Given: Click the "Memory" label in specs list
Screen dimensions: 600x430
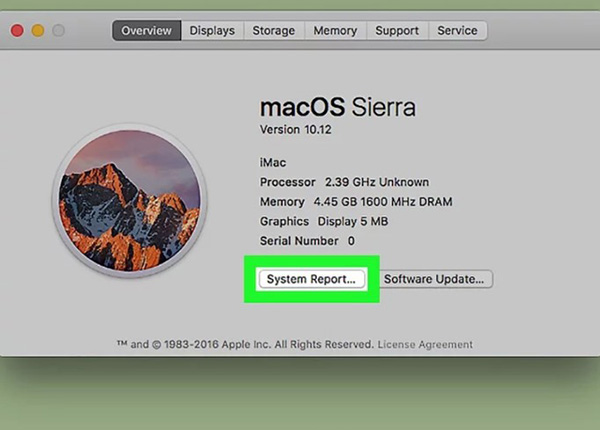Looking at the screenshot, I should pyautogui.click(x=282, y=202).
